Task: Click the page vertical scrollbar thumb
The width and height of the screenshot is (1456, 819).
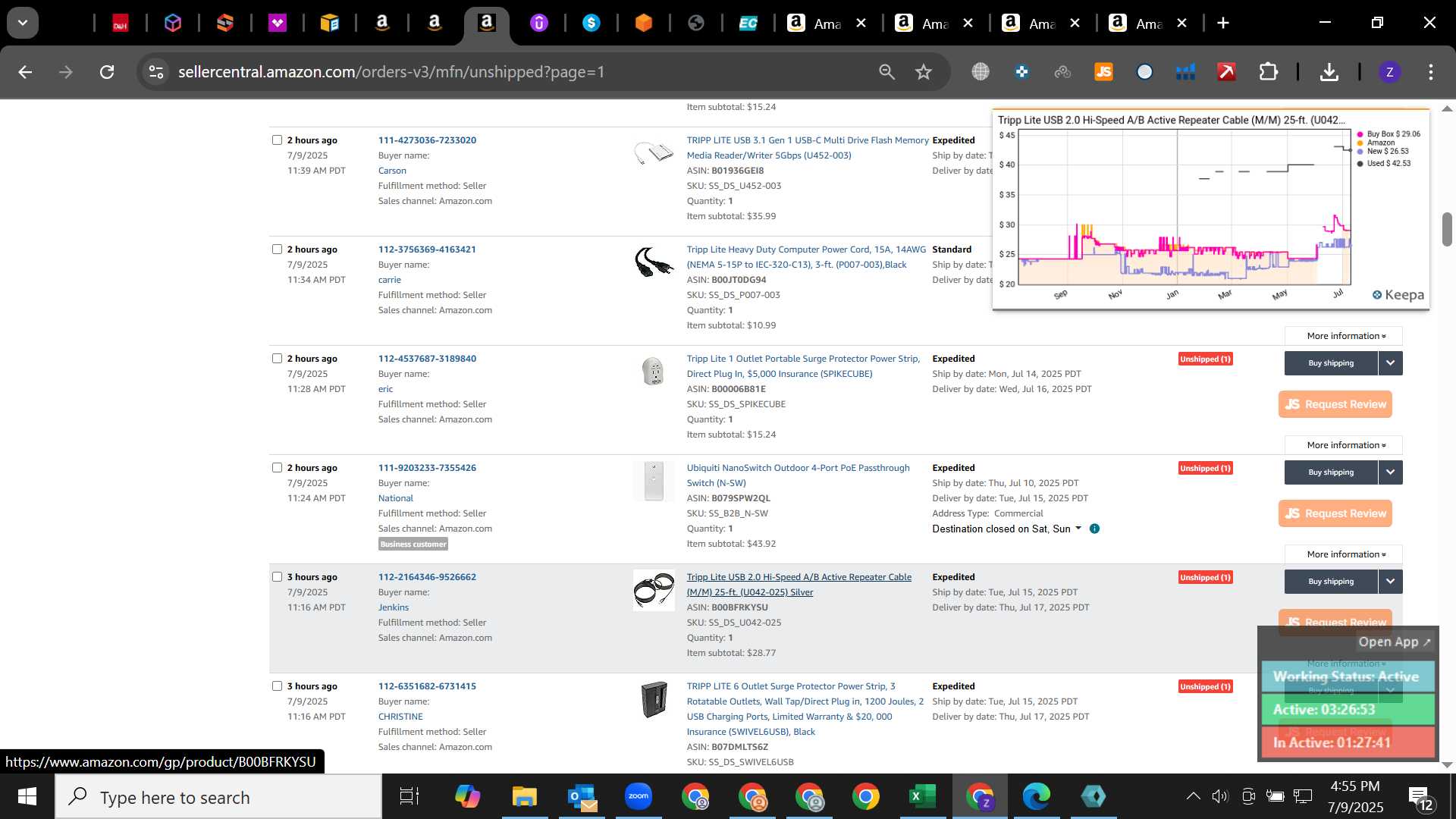Action: pyautogui.click(x=1447, y=229)
